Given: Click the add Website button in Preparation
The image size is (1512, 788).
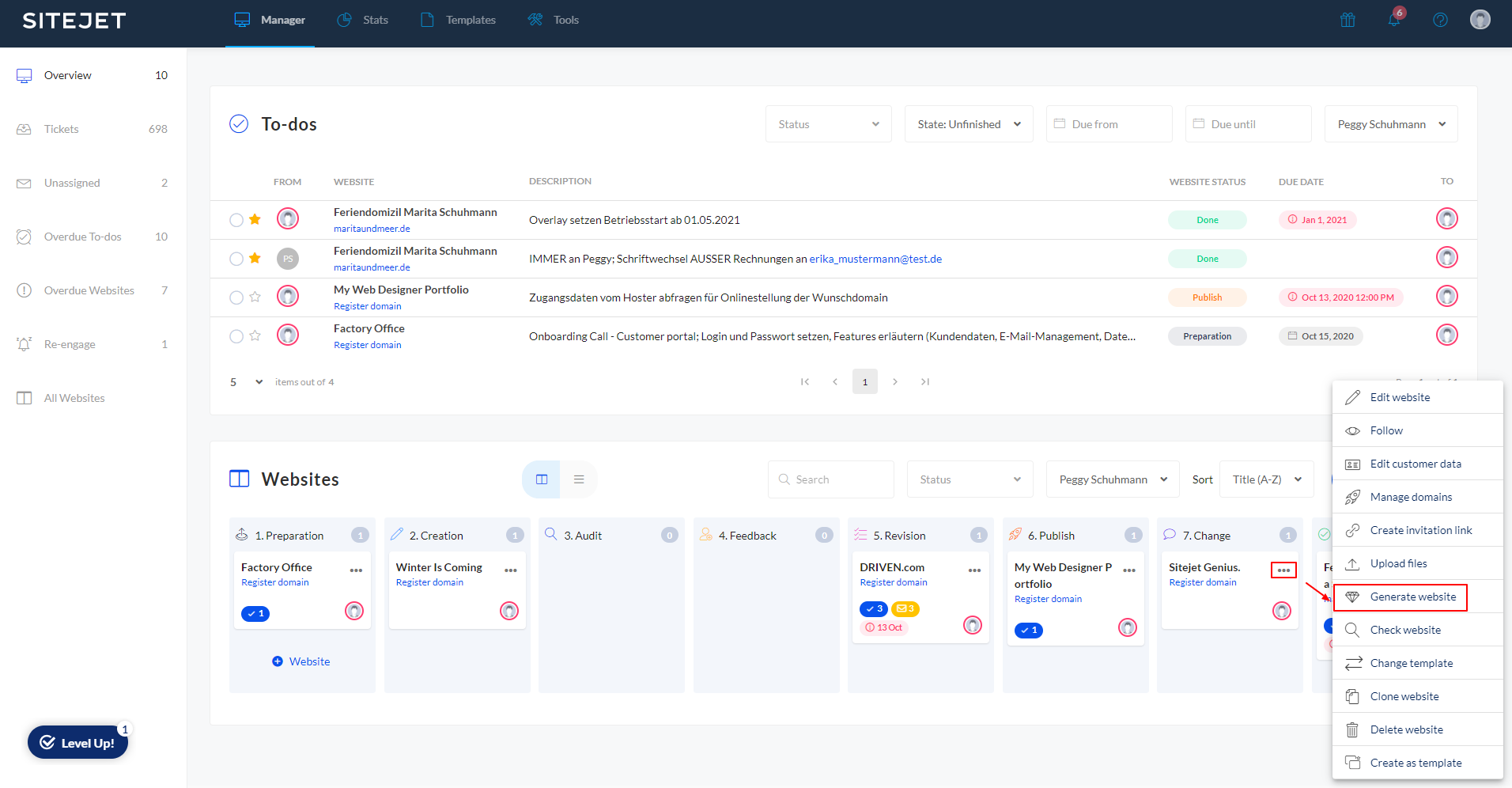Looking at the screenshot, I should 301,661.
